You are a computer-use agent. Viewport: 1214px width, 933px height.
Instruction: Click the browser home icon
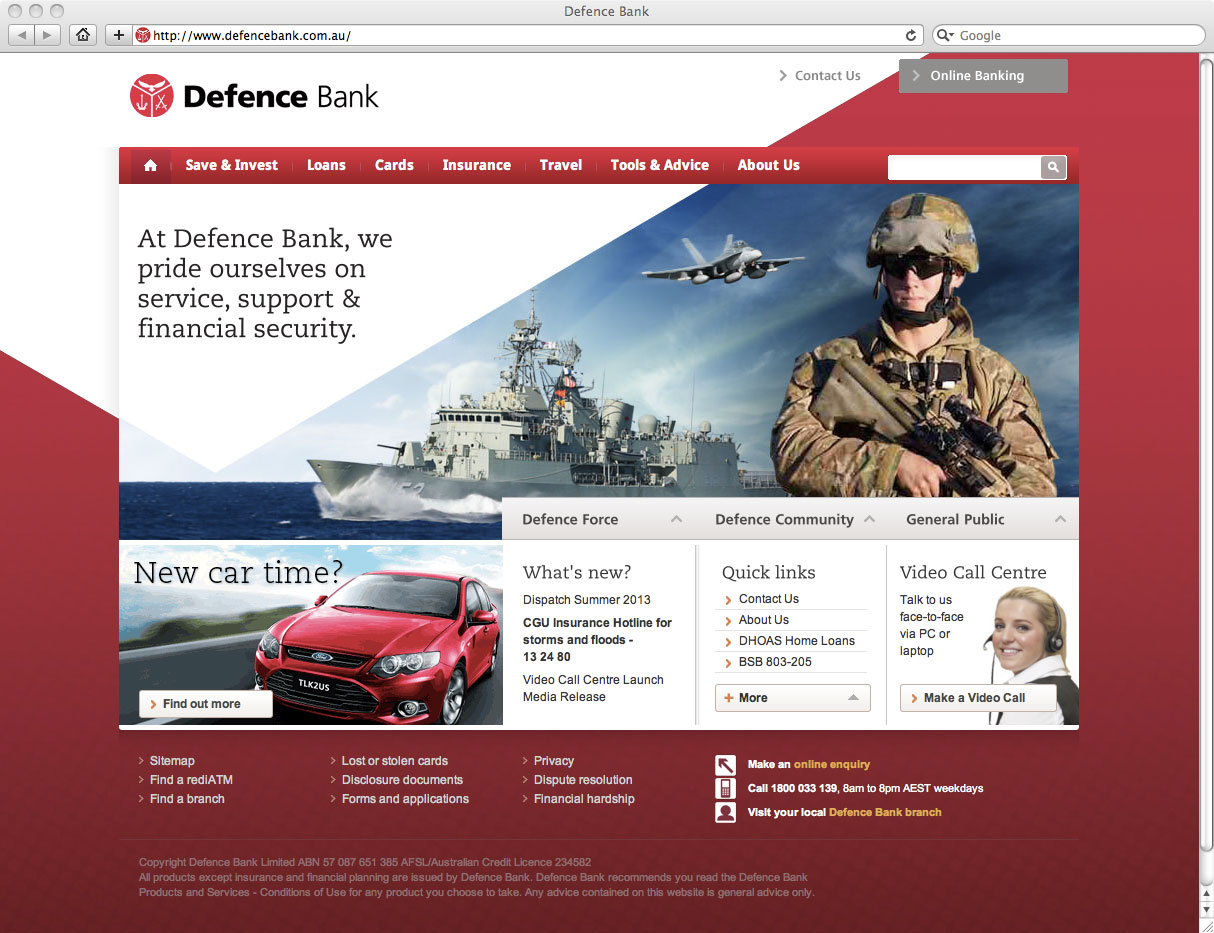coord(81,34)
